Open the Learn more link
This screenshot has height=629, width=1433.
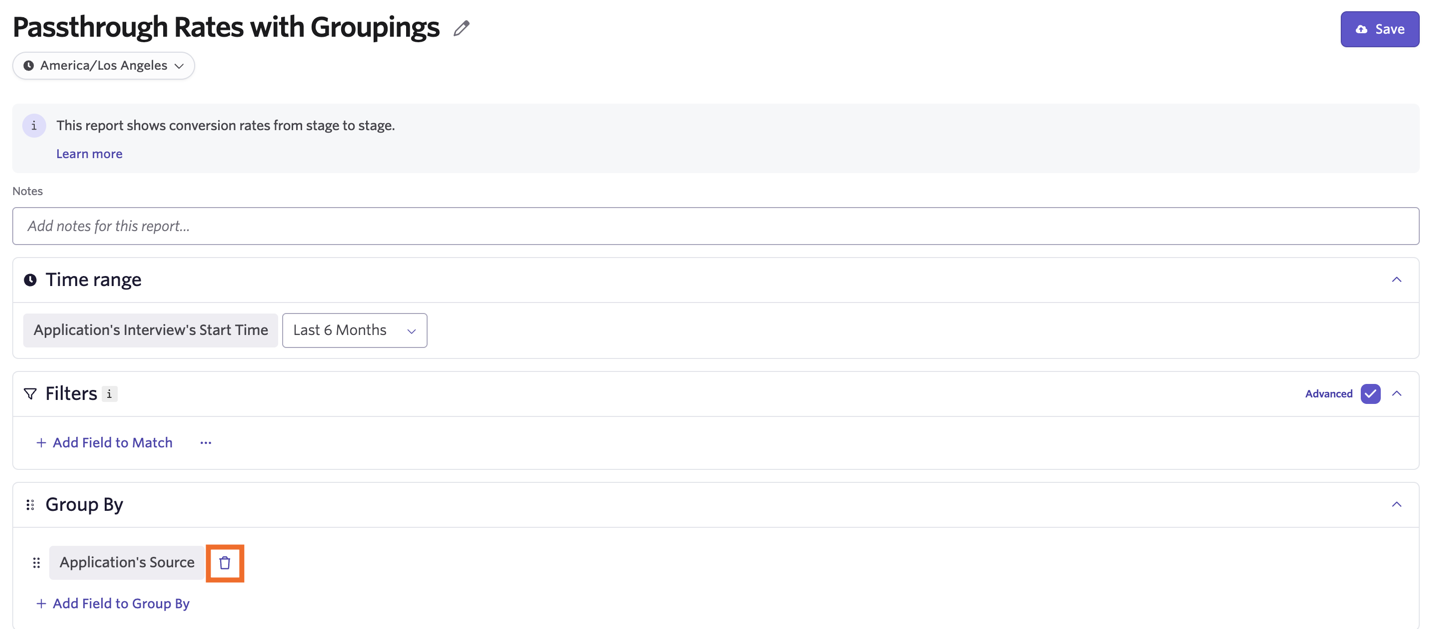coord(89,154)
